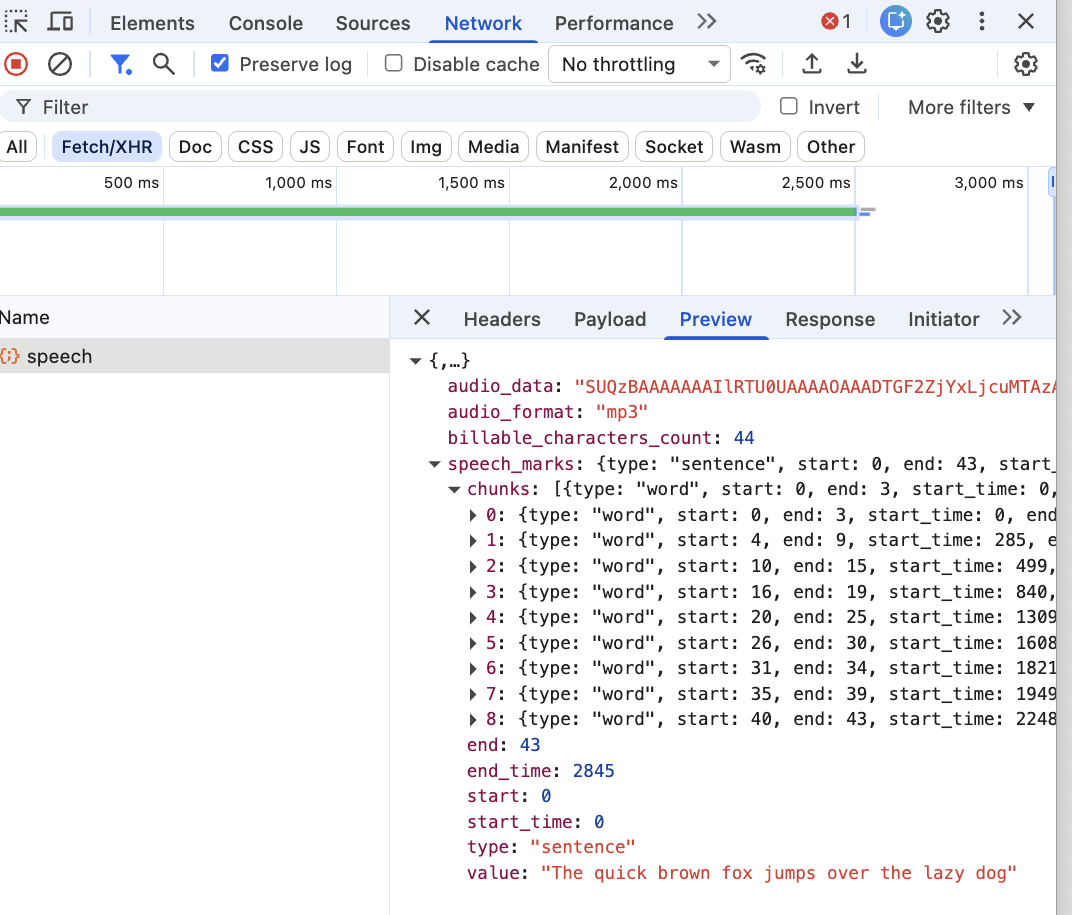Open the Response tab

(x=830, y=319)
